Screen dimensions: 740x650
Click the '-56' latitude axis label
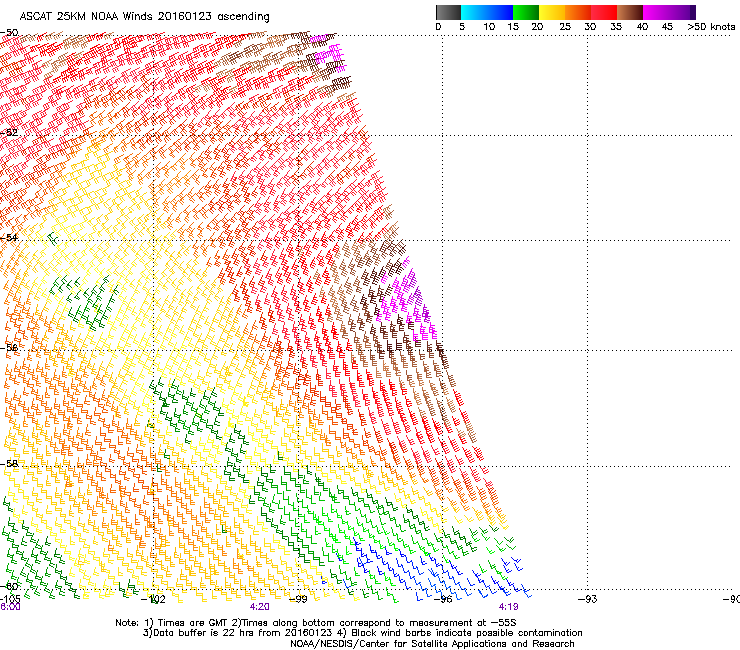[x=9, y=348]
